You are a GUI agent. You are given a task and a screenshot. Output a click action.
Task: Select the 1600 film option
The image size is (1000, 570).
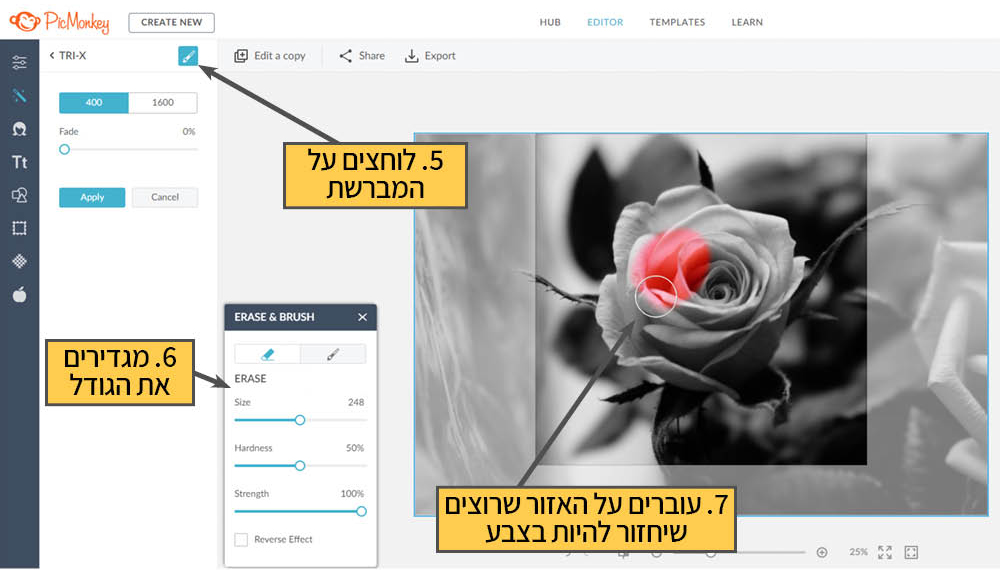[163, 103]
